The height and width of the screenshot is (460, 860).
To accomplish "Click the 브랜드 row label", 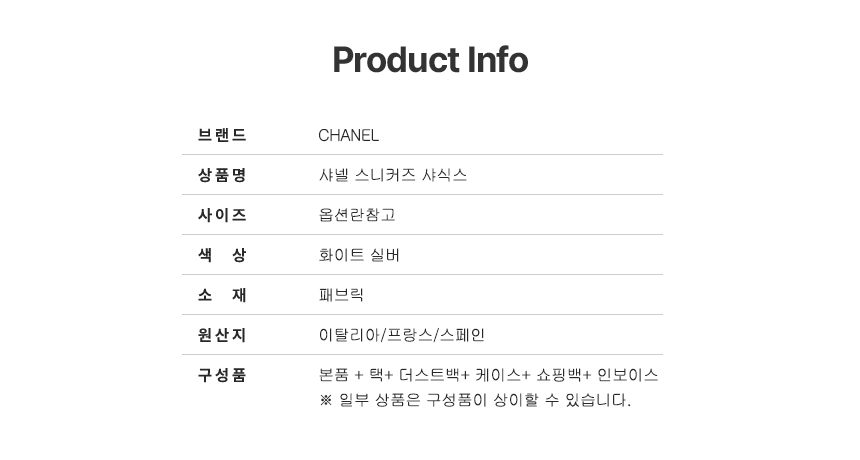I will point(222,135).
